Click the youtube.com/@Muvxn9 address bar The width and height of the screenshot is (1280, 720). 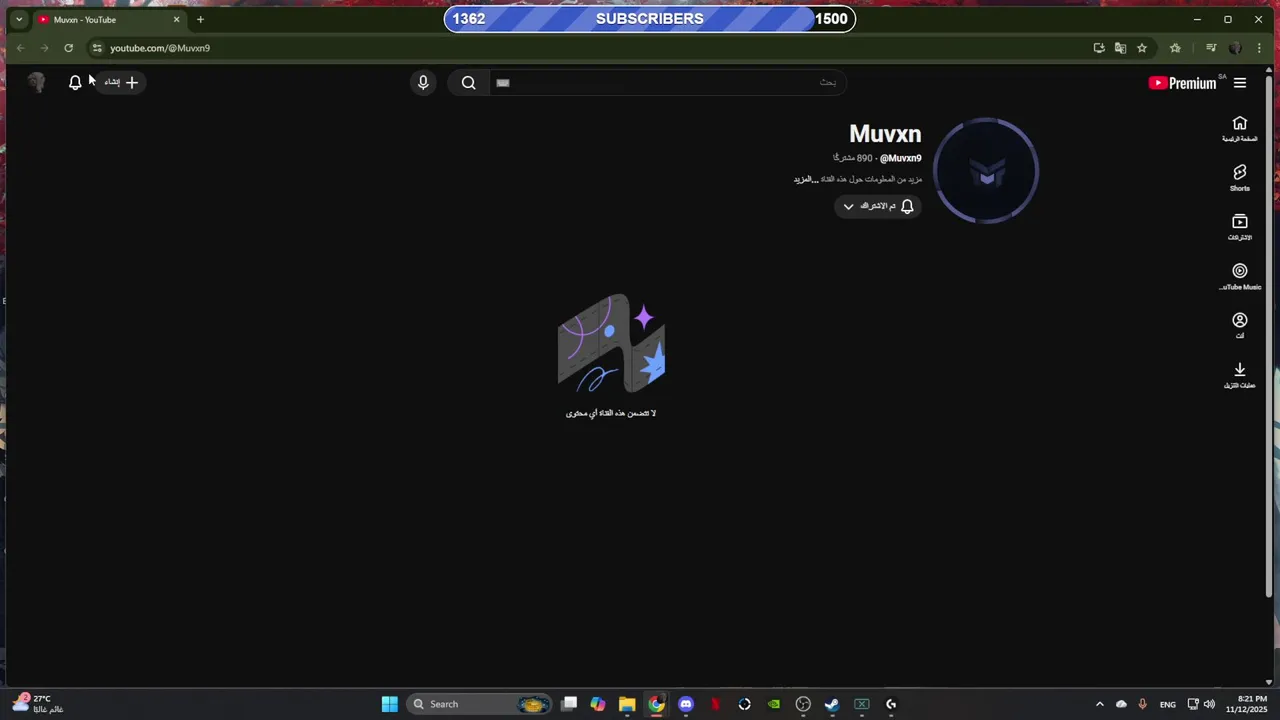coord(160,48)
